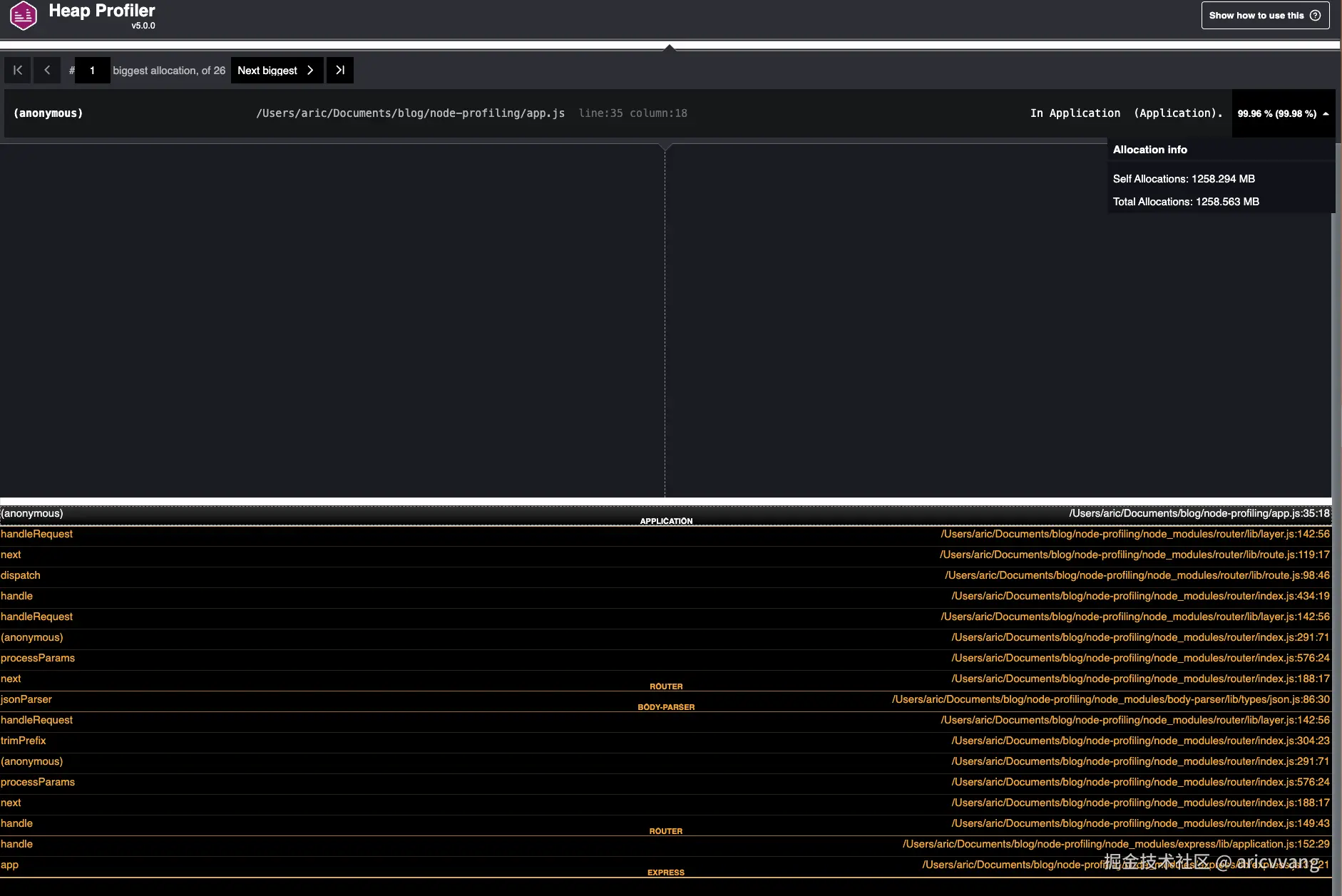Image resolution: width=1342 pixels, height=896 pixels.
Task: Collapse Allocation info with the up caret
Action: click(1325, 113)
